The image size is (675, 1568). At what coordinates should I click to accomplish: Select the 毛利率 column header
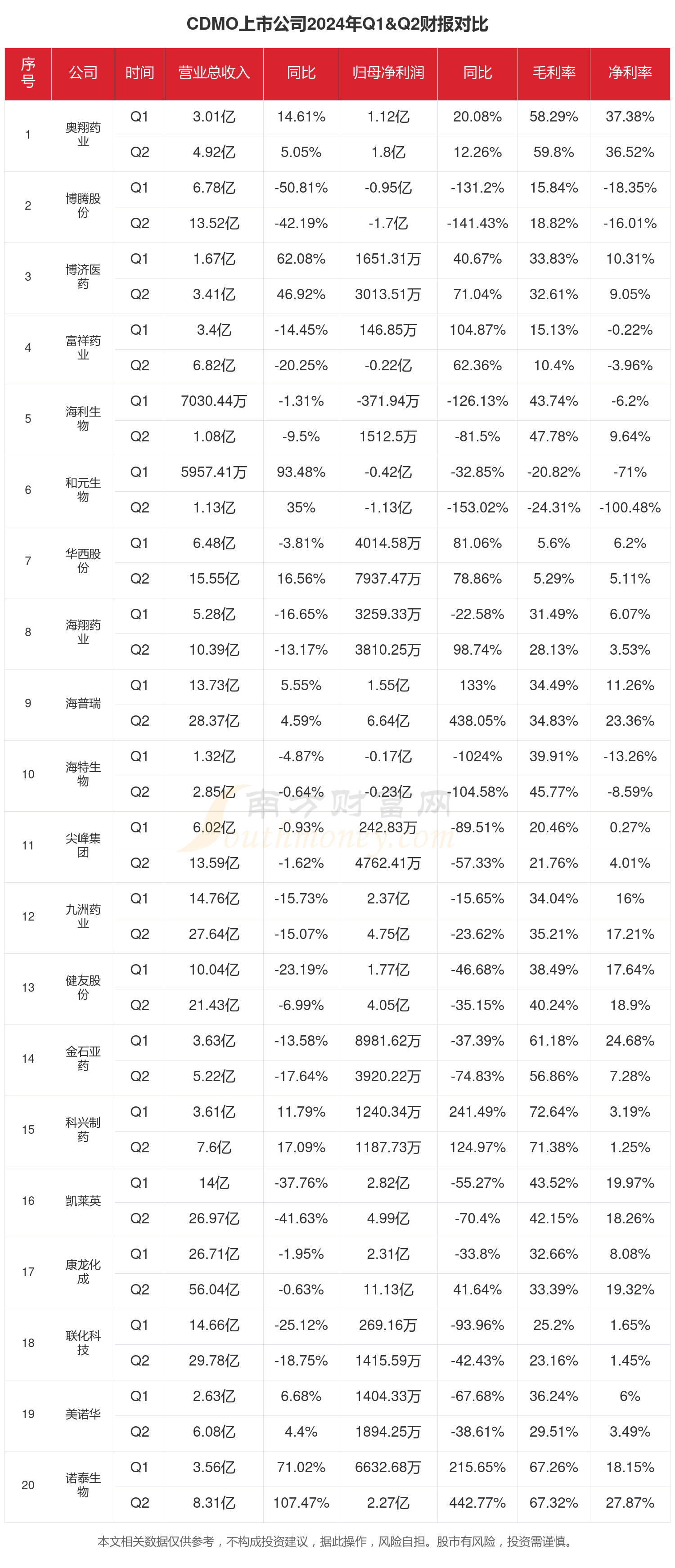pyautogui.click(x=553, y=73)
